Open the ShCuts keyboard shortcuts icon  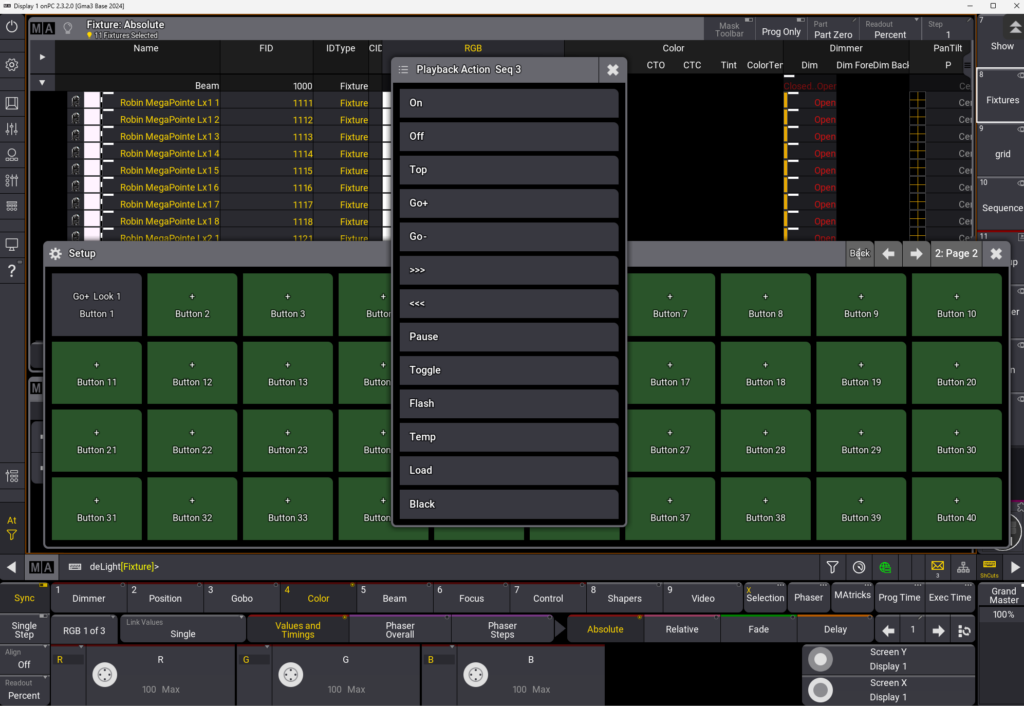pos(989,567)
